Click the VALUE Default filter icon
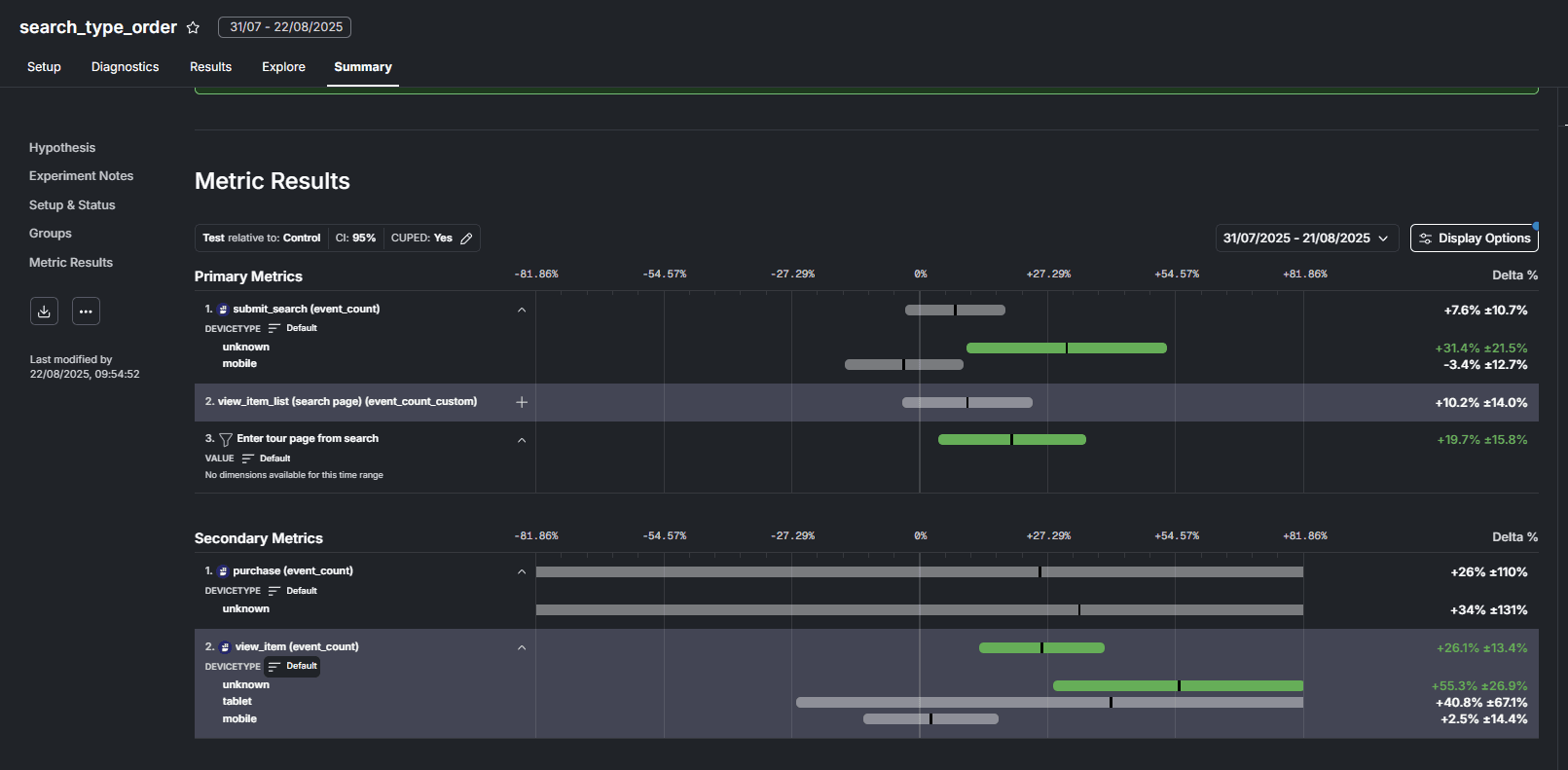Screen dimensions: 1568x770 (247, 458)
